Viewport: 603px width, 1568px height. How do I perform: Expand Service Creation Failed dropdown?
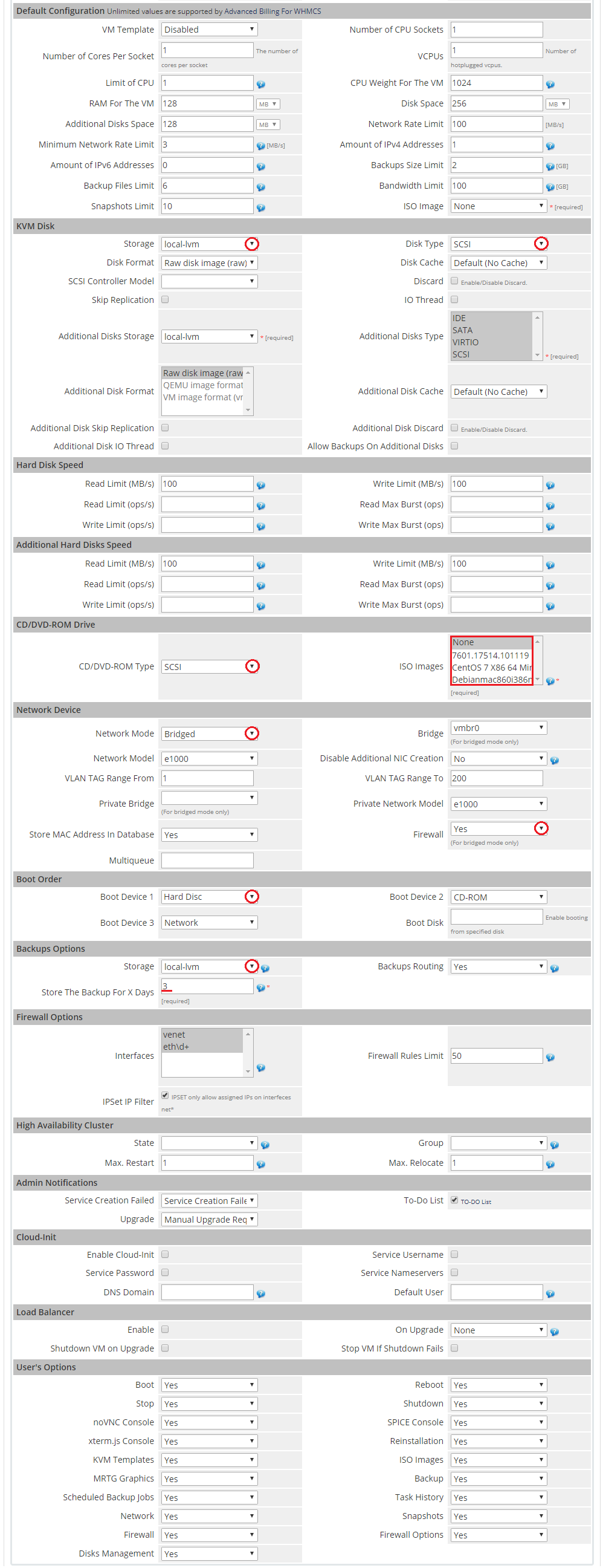tap(209, 1201)
